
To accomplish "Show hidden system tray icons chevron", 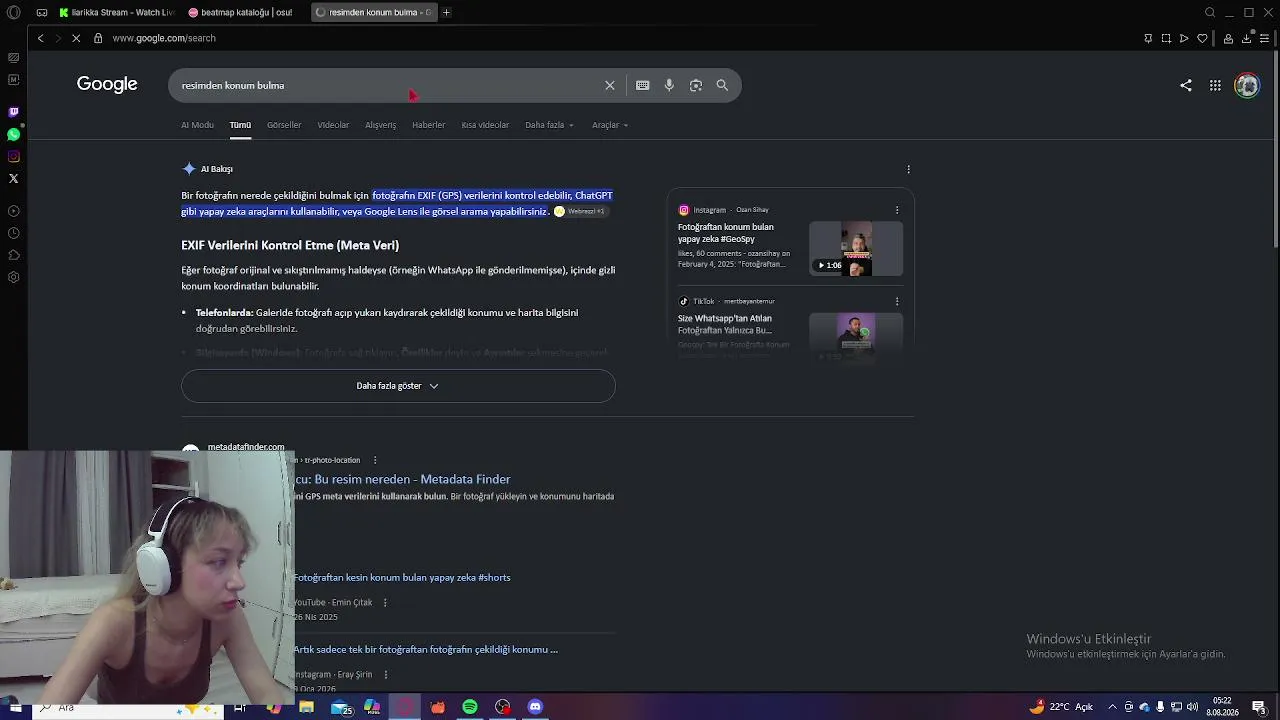I will [1112, 707].
